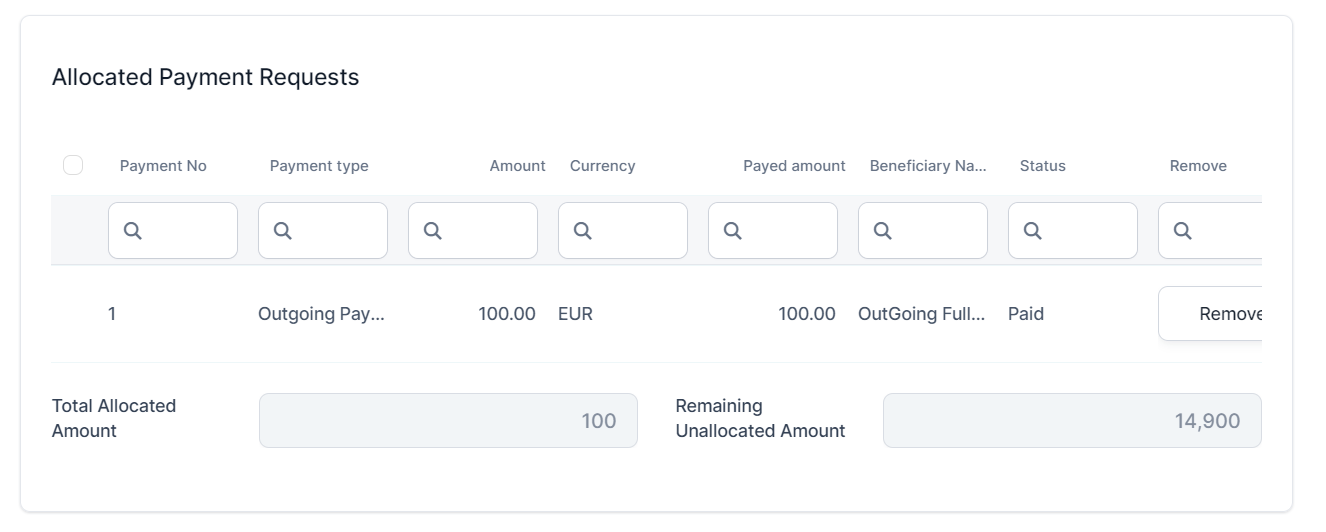Sort by Payed amount column header
Screen dimensions: 1326x532
click(794, 166)
